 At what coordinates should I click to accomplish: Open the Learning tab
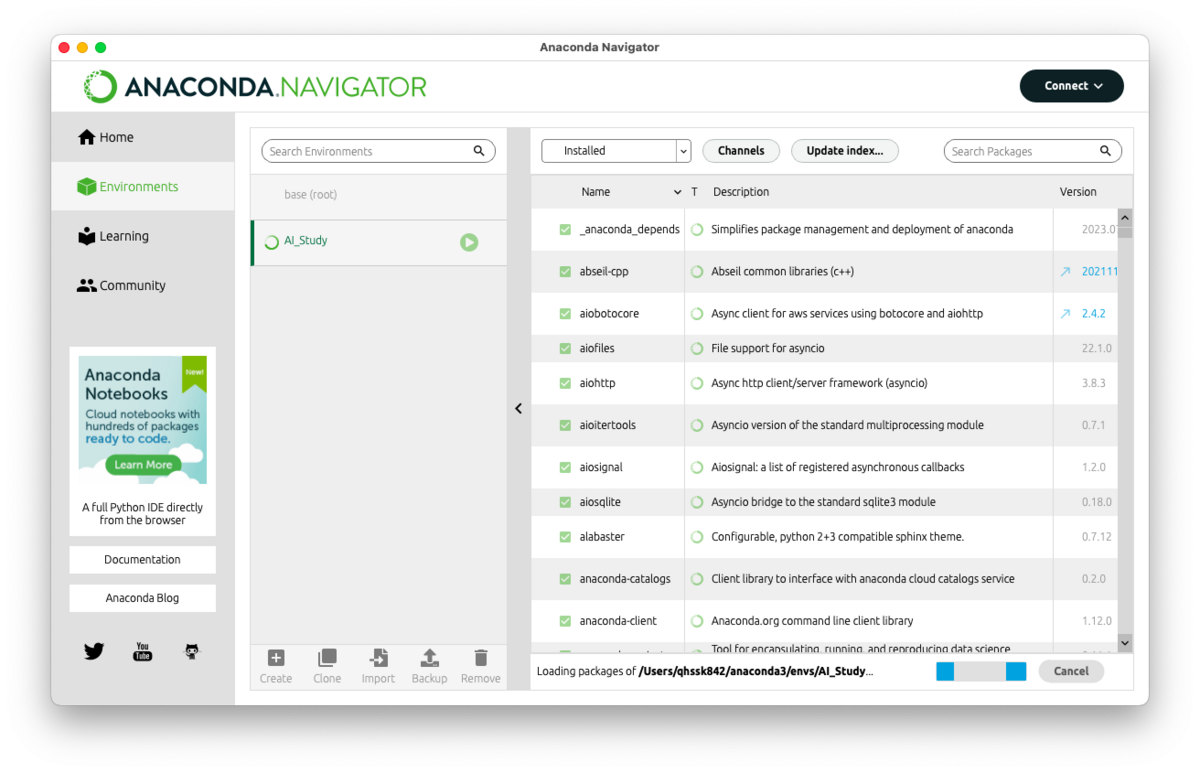pos(143,236)
